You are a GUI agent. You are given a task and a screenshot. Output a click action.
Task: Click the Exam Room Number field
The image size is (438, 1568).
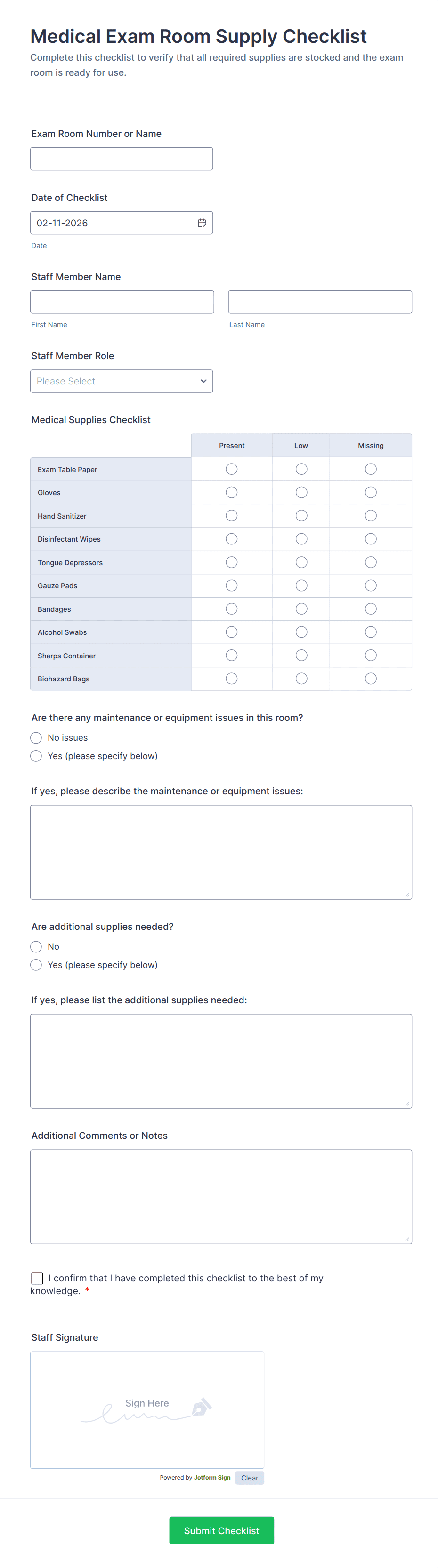tap(121, 159)
